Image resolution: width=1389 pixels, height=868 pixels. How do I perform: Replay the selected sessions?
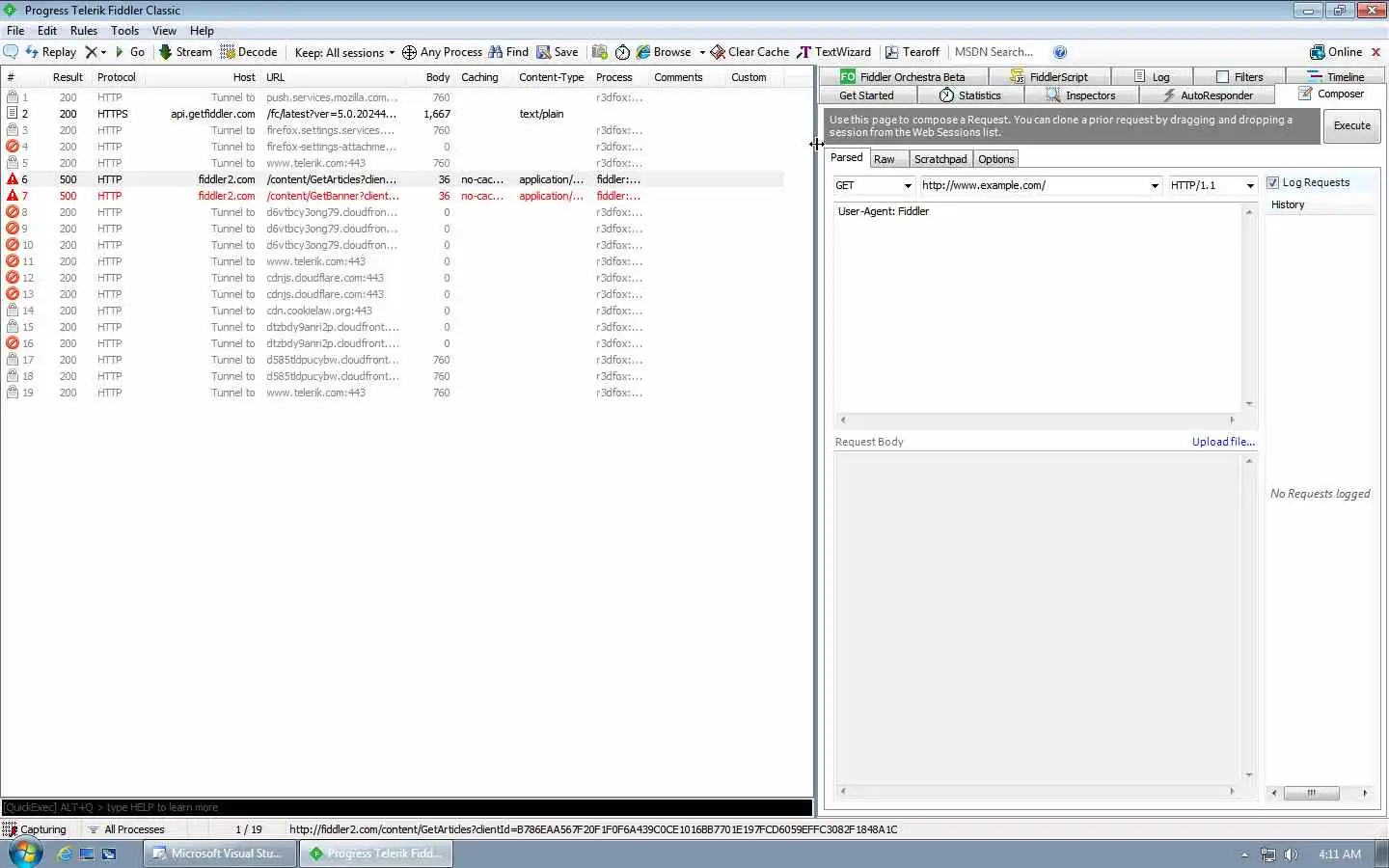(x=50, y=52)
